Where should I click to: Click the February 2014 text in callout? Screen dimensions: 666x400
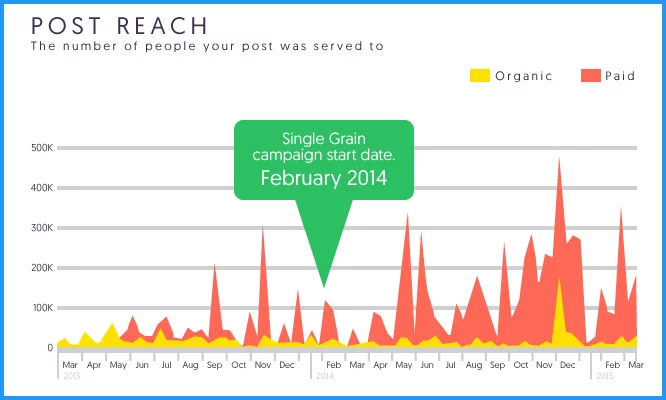click(324, 178)
